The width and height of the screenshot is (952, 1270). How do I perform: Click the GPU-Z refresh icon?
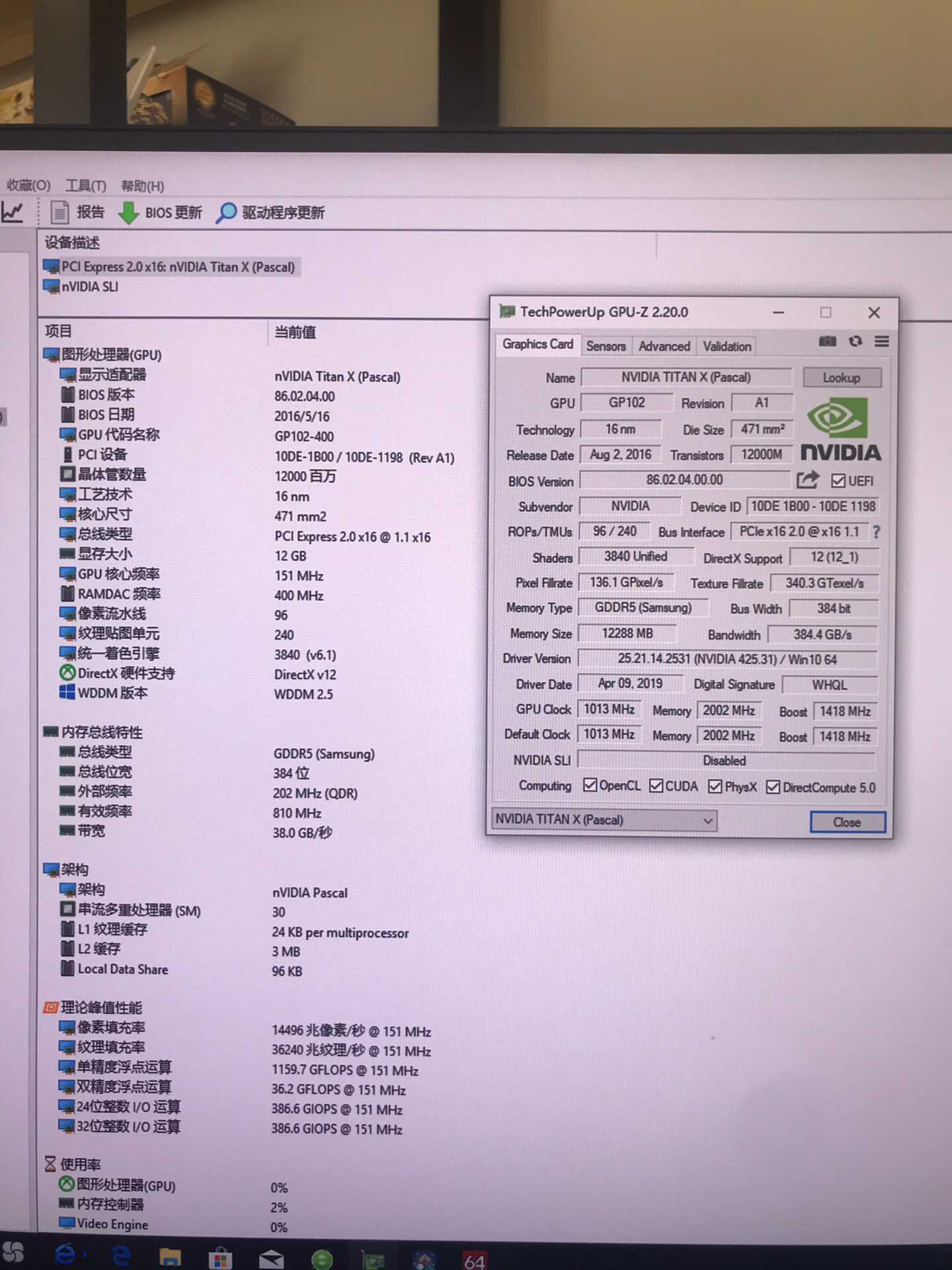(855, 341)
